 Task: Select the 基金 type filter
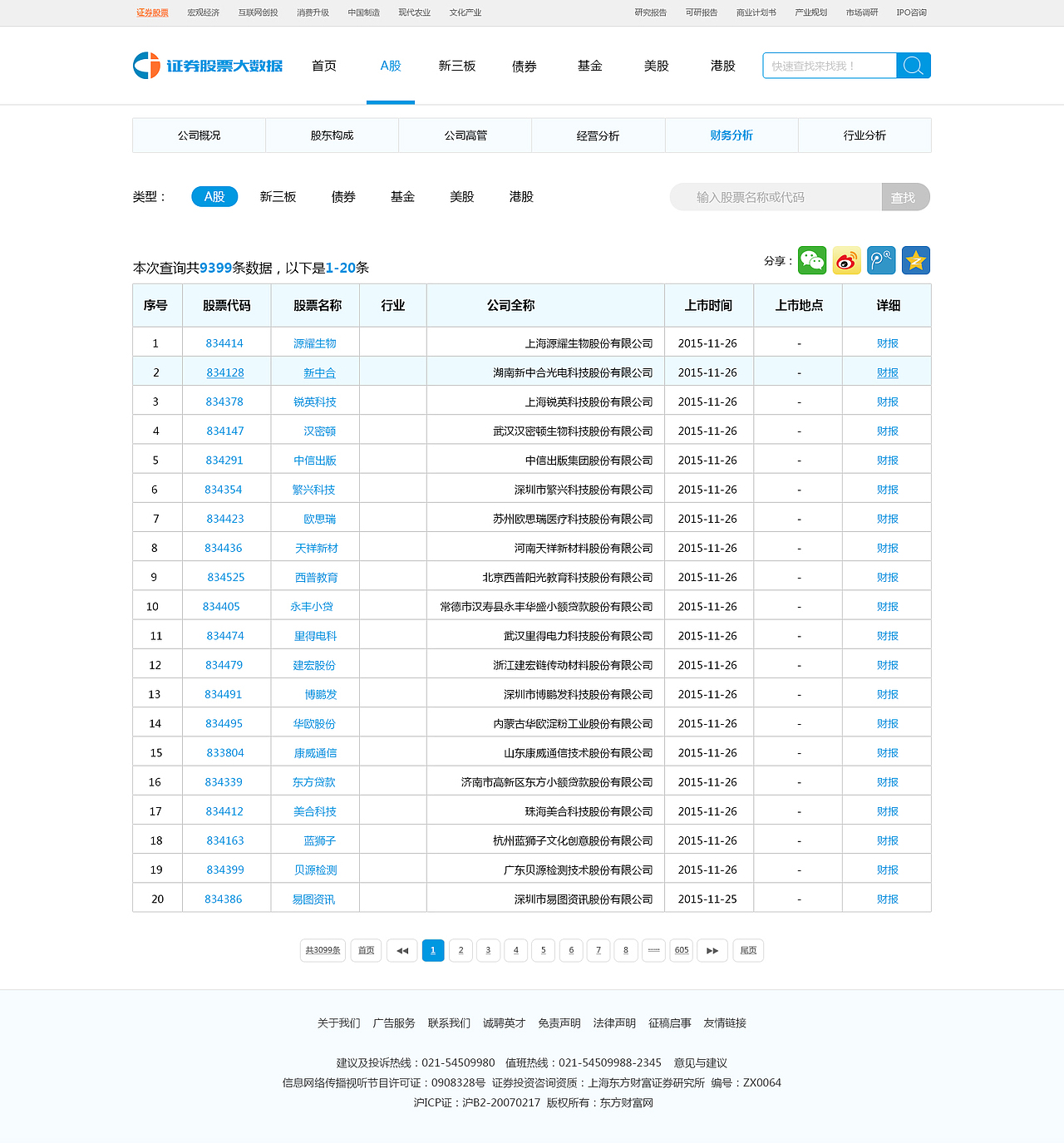[x=402, y=197]
